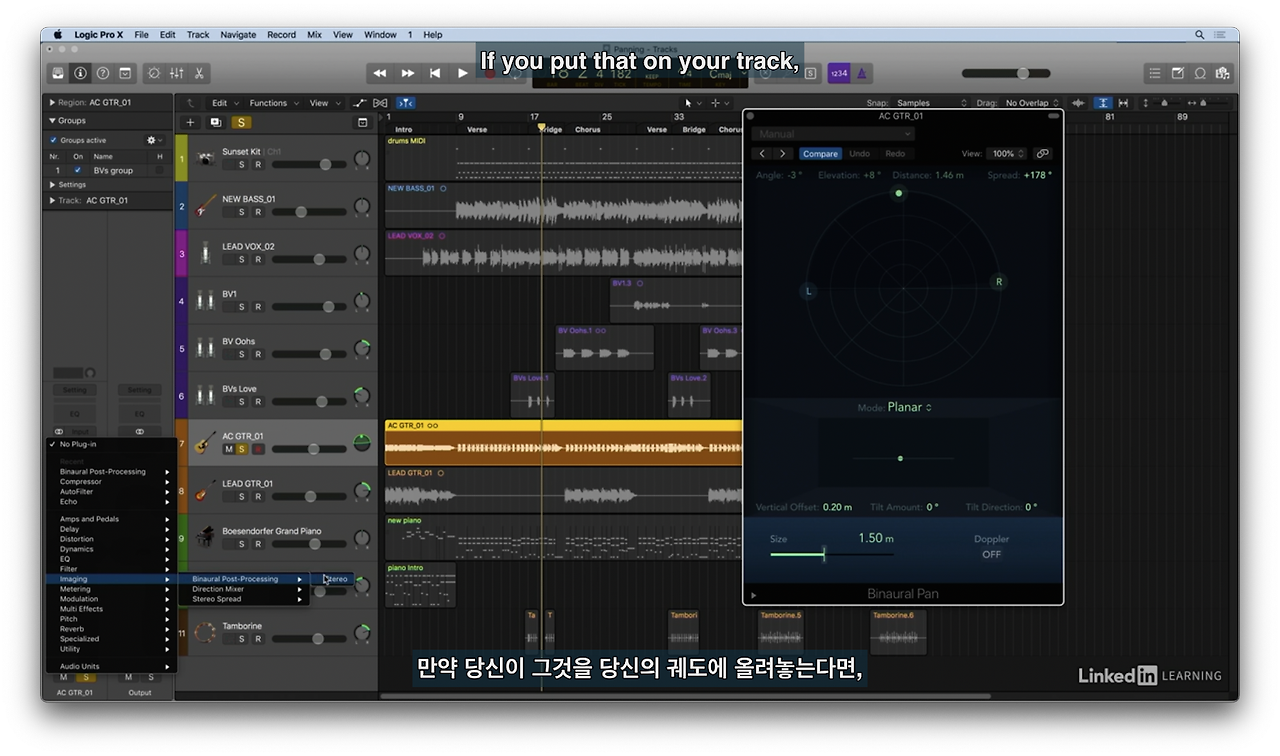
Task: Open the Mixer sliders icon
Action: [177, 73]
